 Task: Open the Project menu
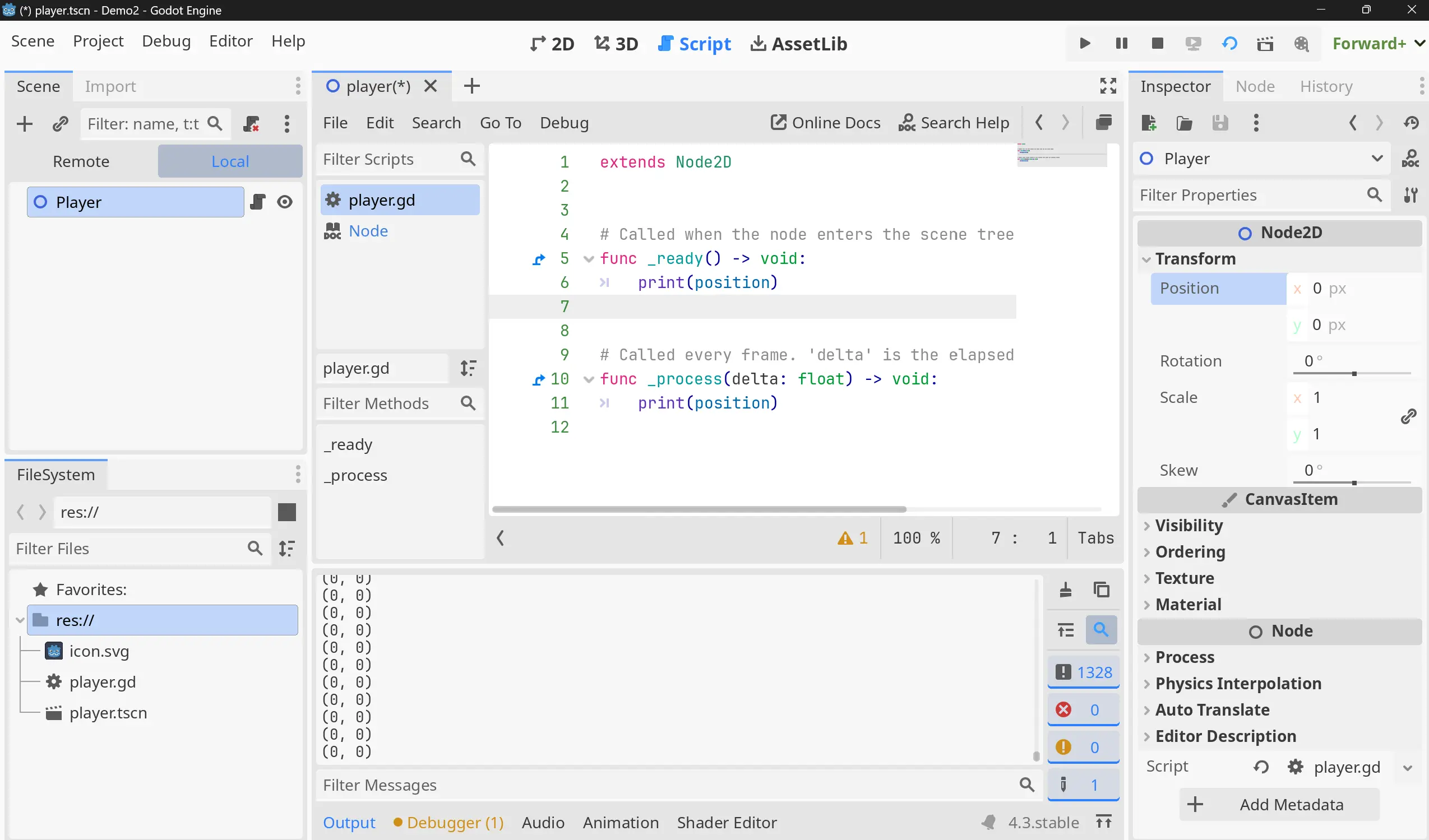pos(98,41)
